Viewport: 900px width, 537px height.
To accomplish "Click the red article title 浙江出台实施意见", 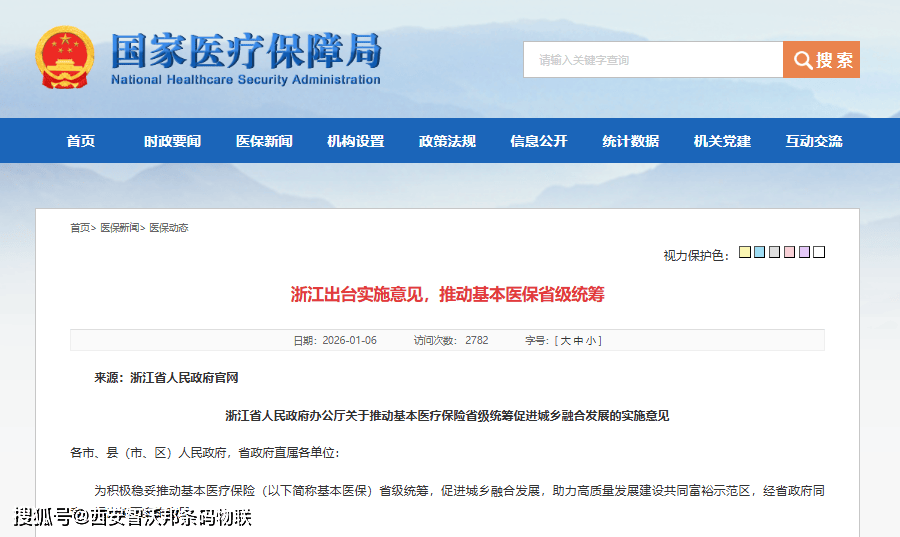I will coord(447,294).
